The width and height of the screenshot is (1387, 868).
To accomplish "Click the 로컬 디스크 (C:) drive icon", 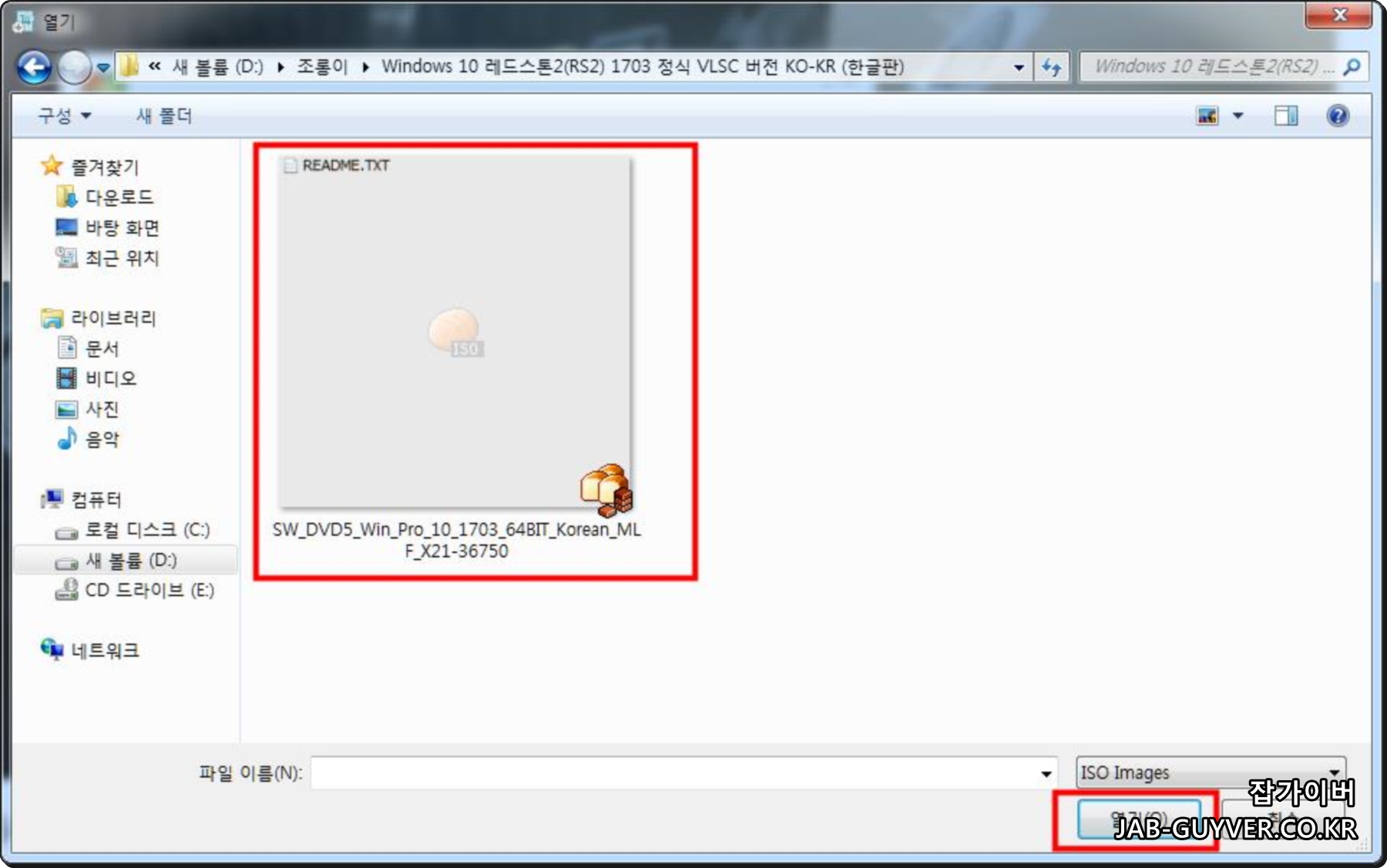I will point(66,532).
